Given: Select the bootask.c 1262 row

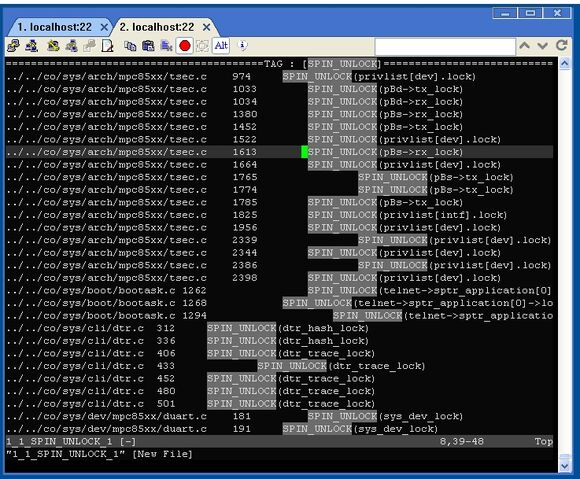Looking at the screenshot, I should point(279,290).
